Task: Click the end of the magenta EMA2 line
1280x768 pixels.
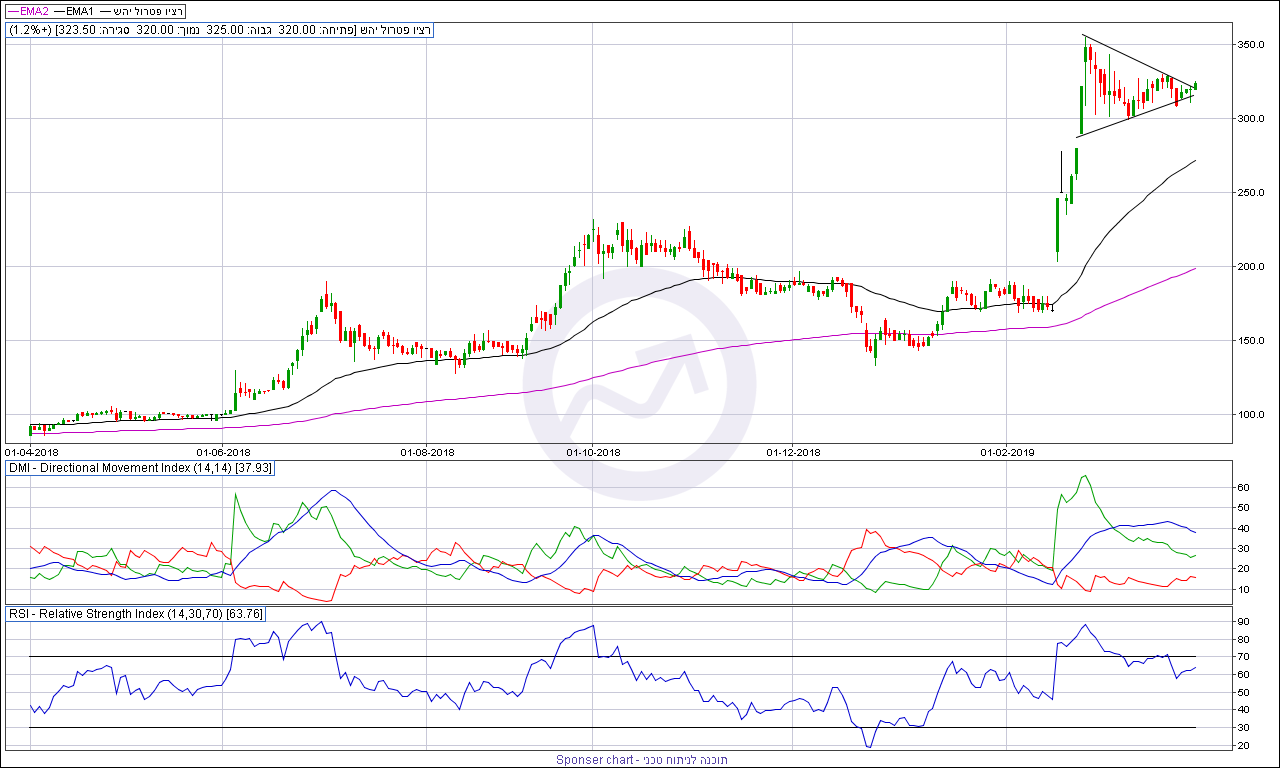Action: coord(1195,268)
